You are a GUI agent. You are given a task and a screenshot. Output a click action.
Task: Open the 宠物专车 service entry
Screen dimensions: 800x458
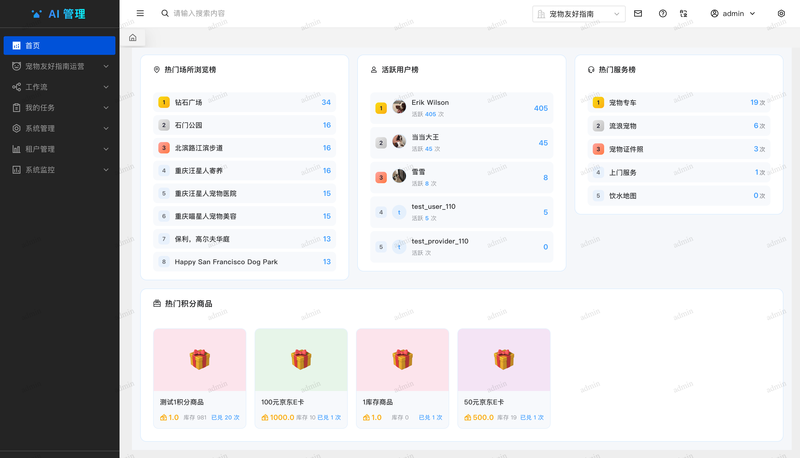click(x=679, y=103)
